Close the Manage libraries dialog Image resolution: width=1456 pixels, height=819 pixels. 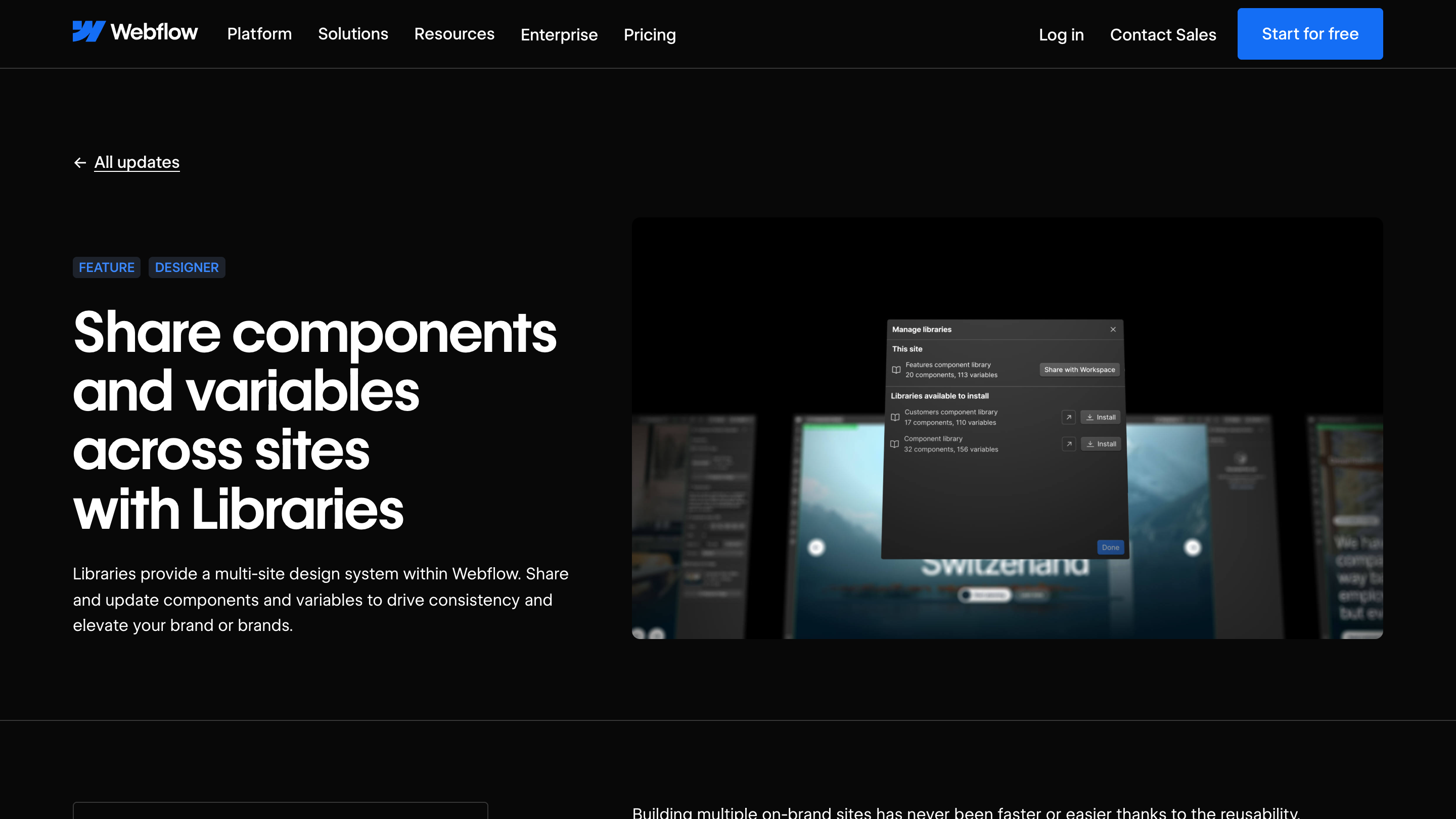(1113, 330)
